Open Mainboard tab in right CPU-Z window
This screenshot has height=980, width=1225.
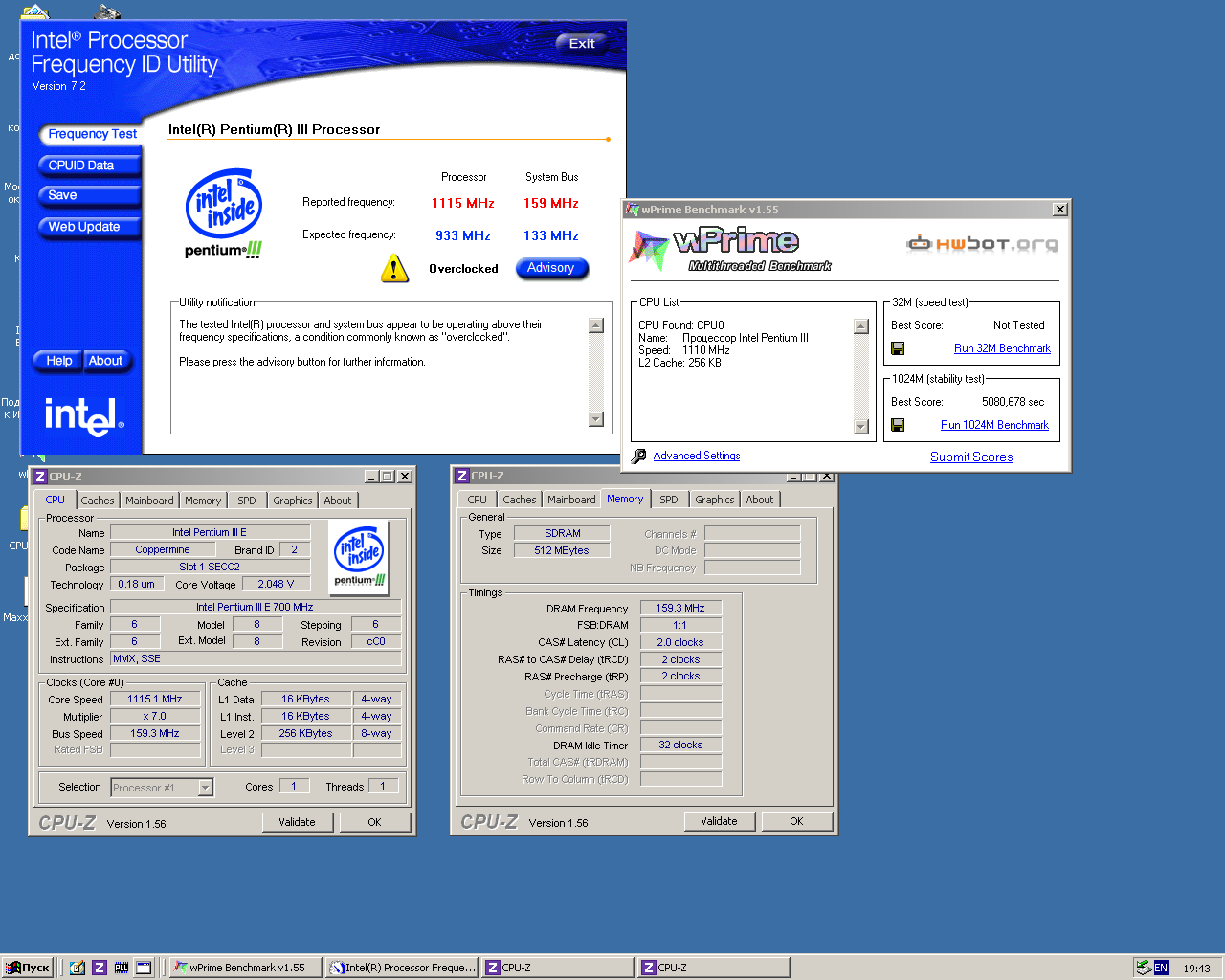tap(571, 500)
